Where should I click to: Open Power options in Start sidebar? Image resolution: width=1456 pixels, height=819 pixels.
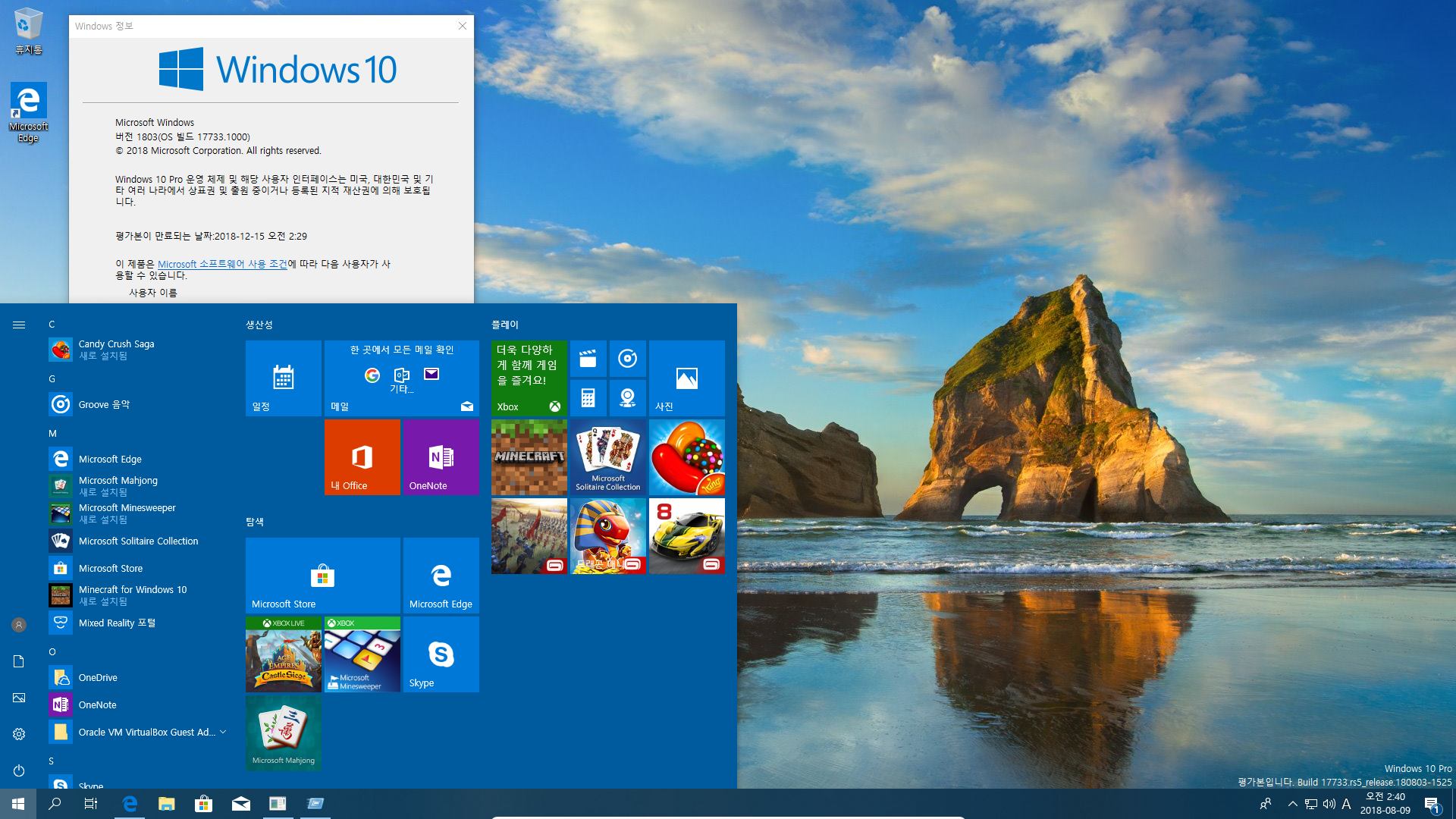pyautogui.click(x=19, y=770)
